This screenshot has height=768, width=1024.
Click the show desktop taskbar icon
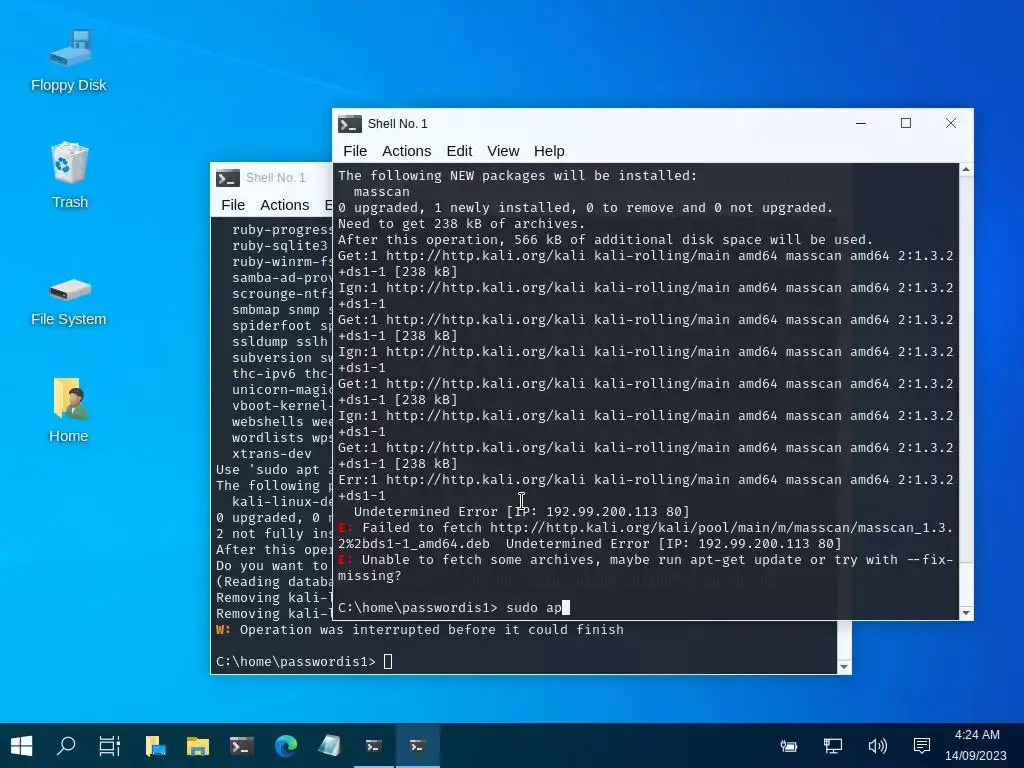tap(155, 746)
